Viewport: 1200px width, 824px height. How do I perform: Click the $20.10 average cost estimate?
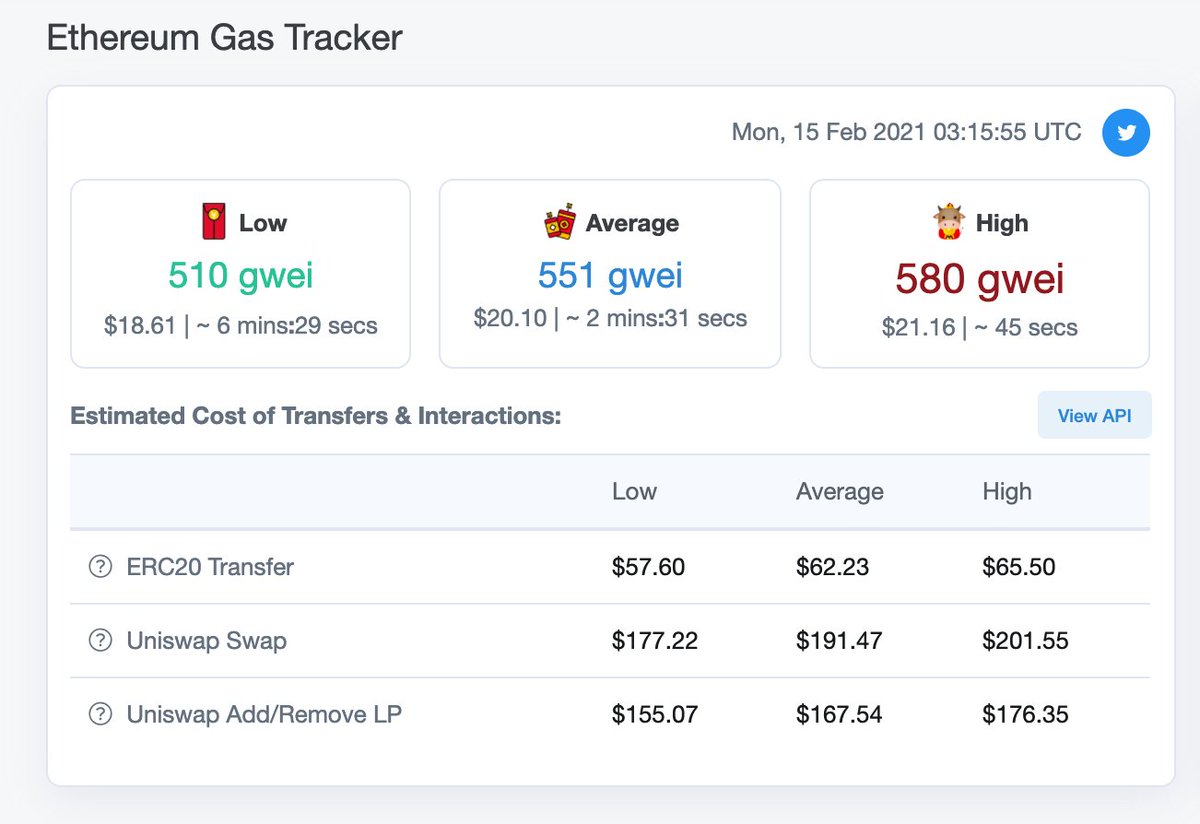(x=510, y=318)
